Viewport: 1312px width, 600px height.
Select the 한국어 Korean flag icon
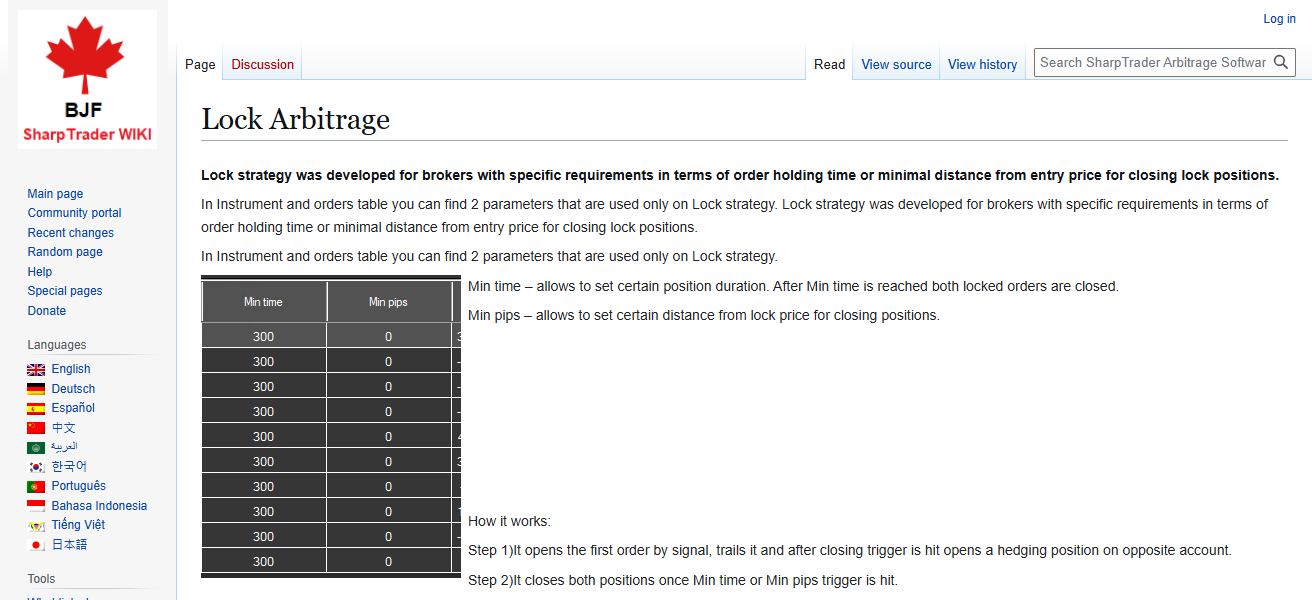35,466
